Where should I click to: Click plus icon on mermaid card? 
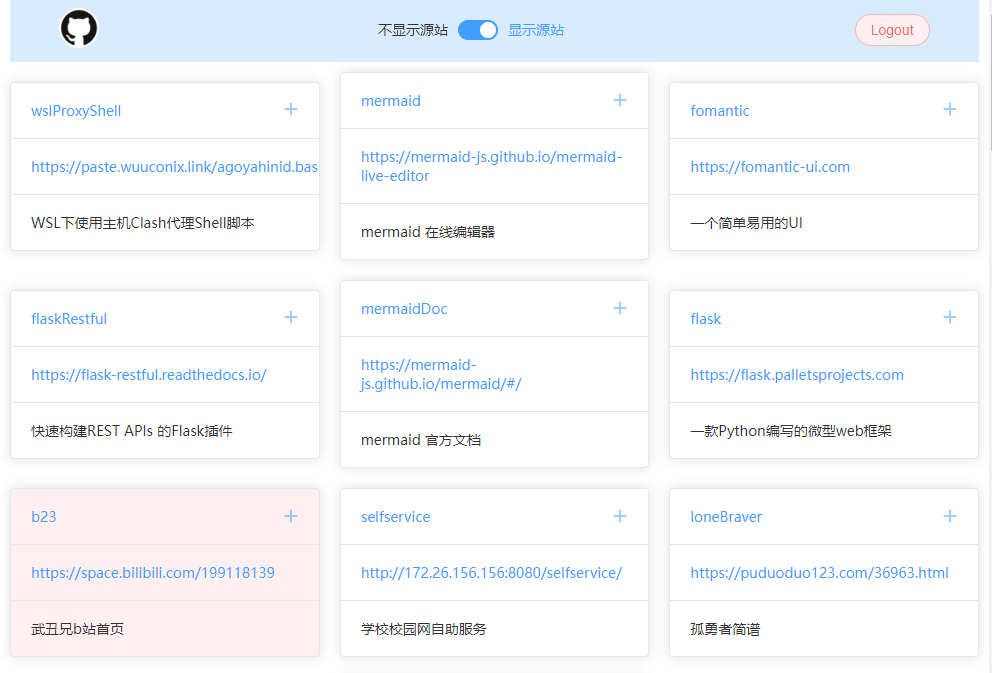point(620,100)
